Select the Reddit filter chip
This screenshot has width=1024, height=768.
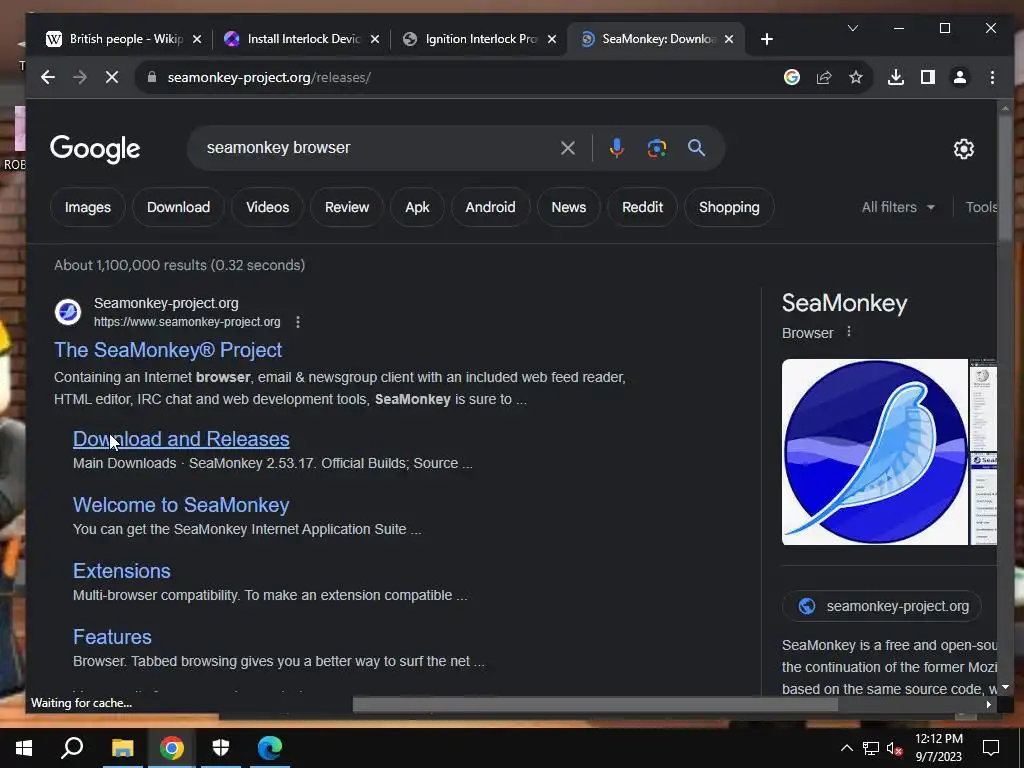point(642,207)
